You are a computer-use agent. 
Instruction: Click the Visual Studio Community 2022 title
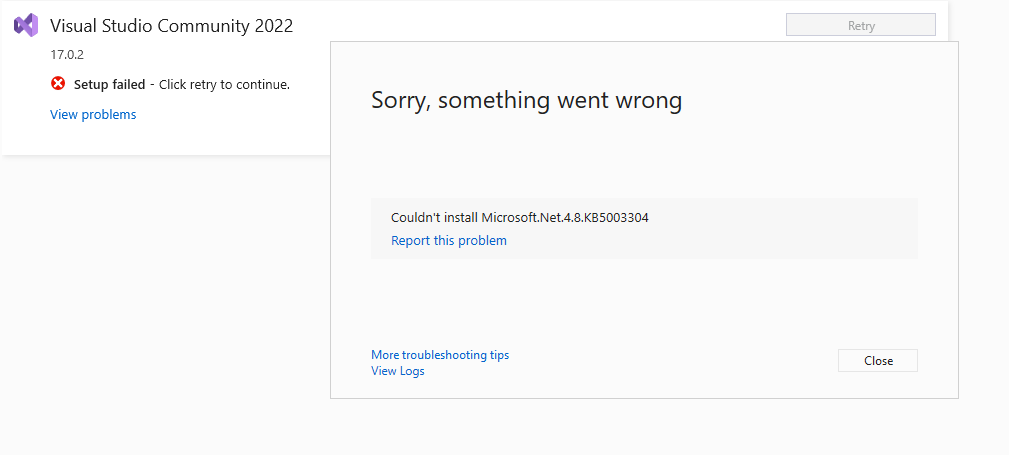[171, 26]
